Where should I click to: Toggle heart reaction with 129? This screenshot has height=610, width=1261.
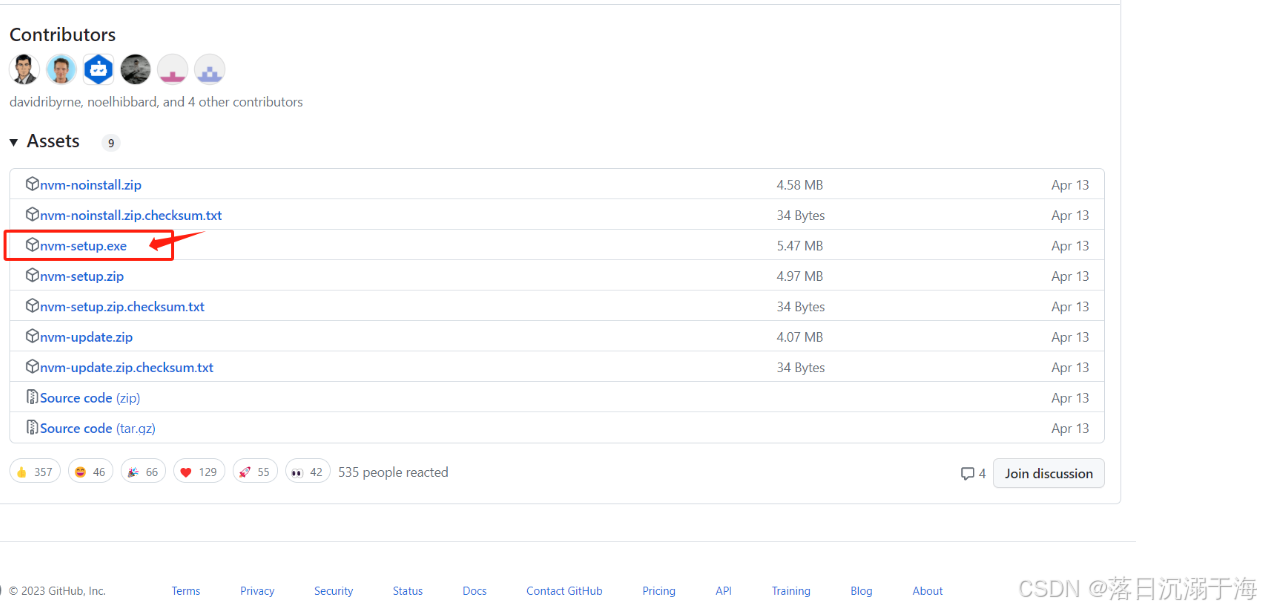pos(200,472)
